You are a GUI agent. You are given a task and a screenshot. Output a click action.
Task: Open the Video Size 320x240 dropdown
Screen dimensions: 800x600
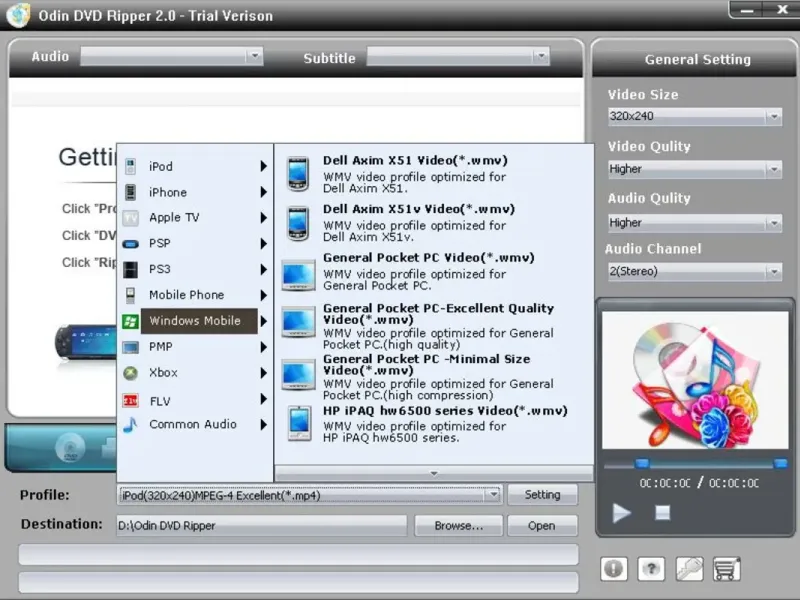[694, 116]
